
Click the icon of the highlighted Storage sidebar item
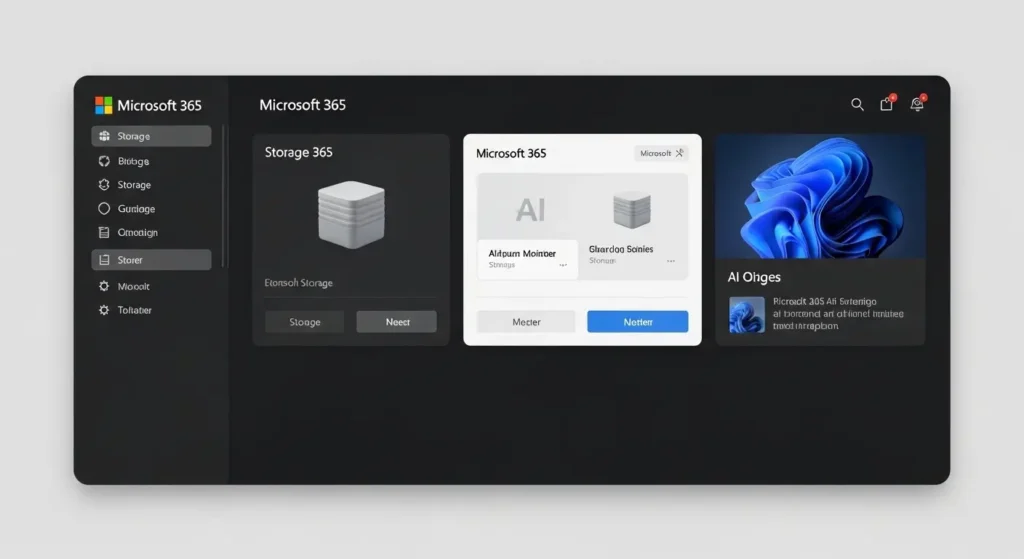(104, 136)
